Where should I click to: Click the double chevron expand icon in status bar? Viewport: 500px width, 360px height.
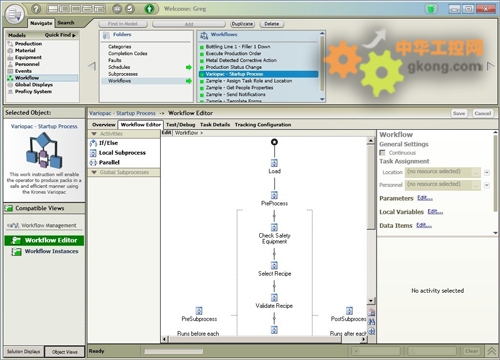[x=491, y=351]
